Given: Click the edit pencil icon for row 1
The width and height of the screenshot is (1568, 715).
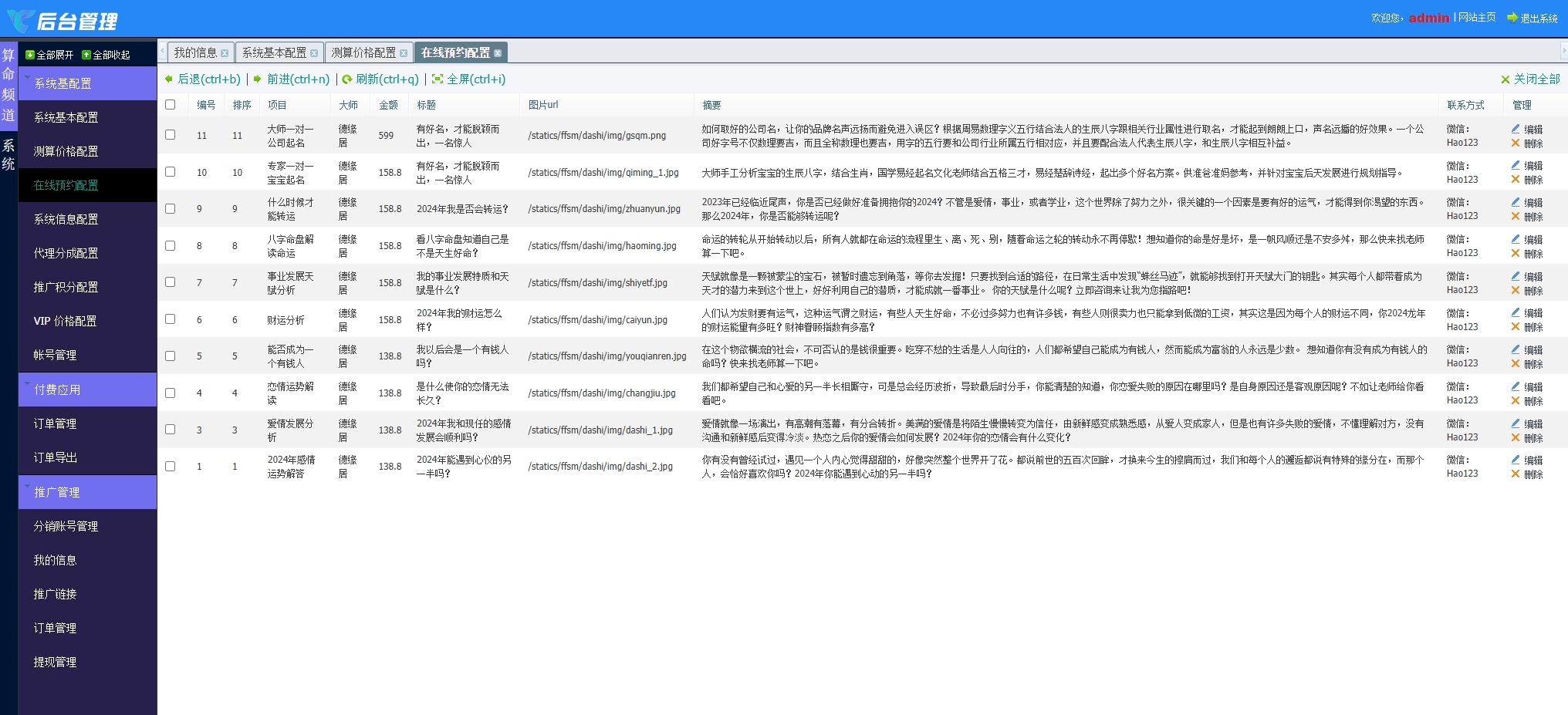Looking at the screenshot, I should 1516,460.
